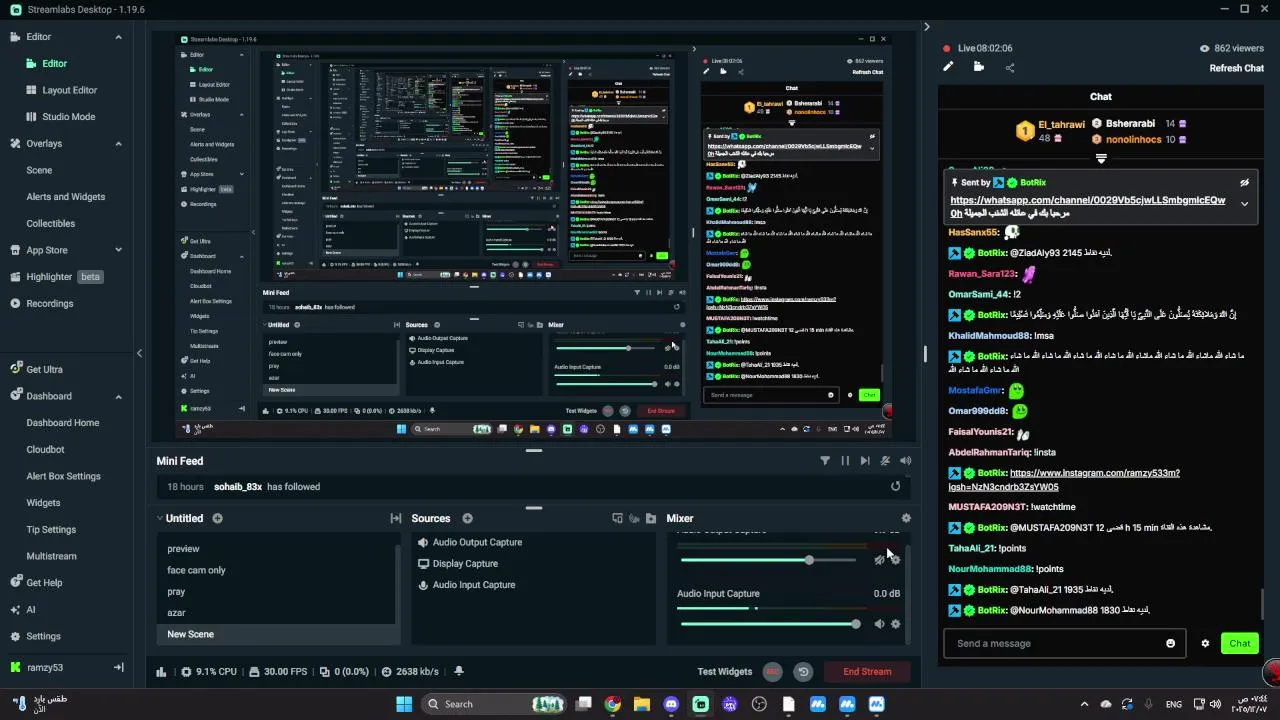Click the End Stream button
The width and height of the screenshot is (1280, 720).
coord(867,672)
